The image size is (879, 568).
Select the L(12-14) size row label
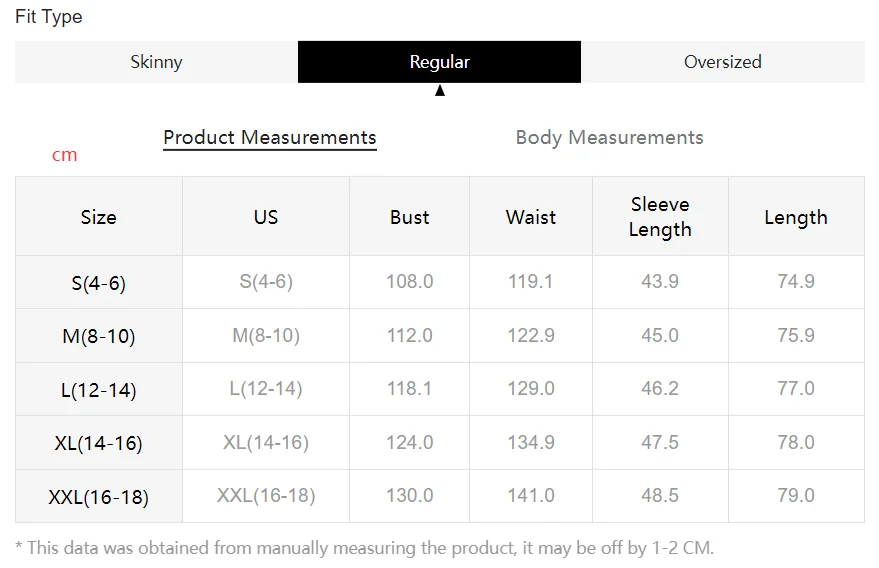(x=98, y=390)
